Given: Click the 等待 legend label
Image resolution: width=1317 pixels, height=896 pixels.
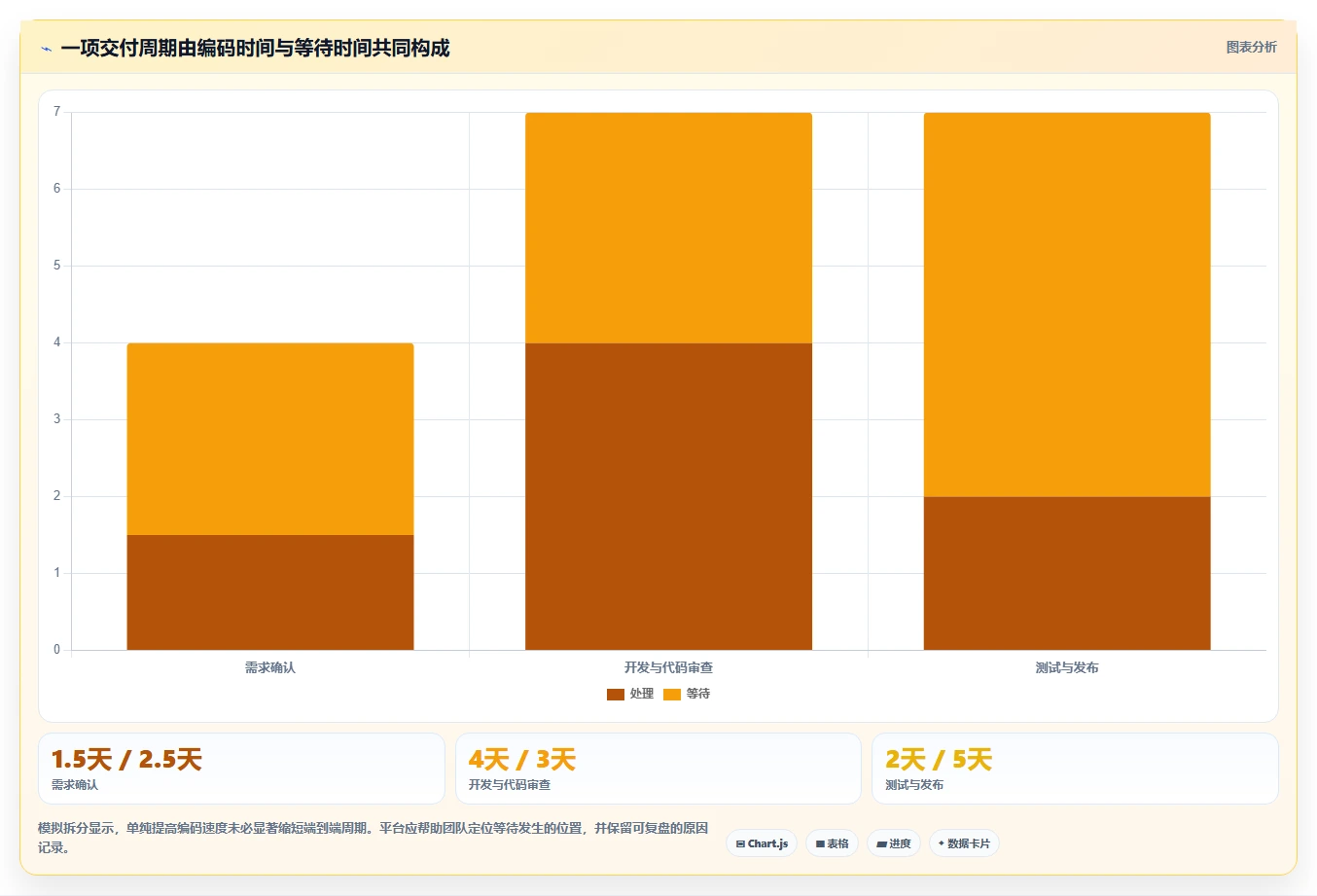Looking at the screenshot, I should coord(698,694).
